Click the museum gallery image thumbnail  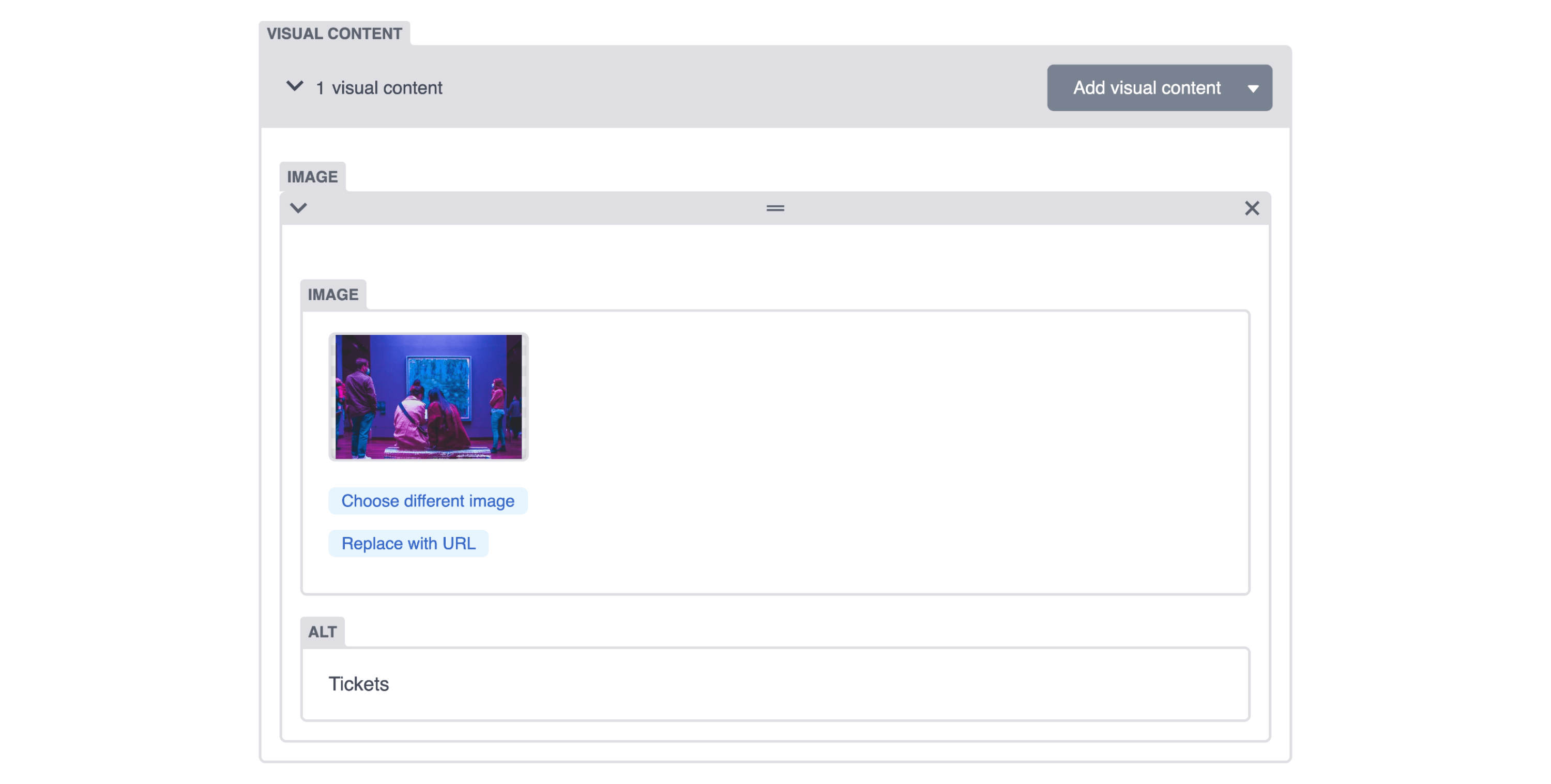pyautogui.click(x=428, y=397)
